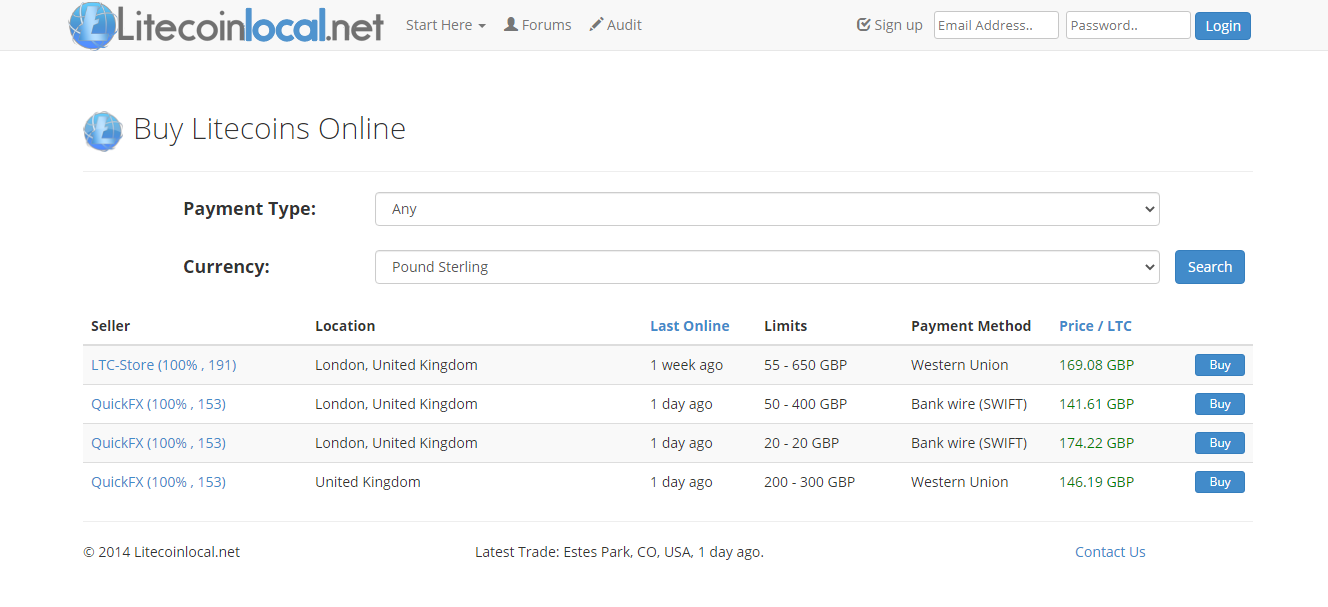1328x607 pixels.
Task: Focus the Password field
Action: pyautogui.click(x=1128, y=25)
